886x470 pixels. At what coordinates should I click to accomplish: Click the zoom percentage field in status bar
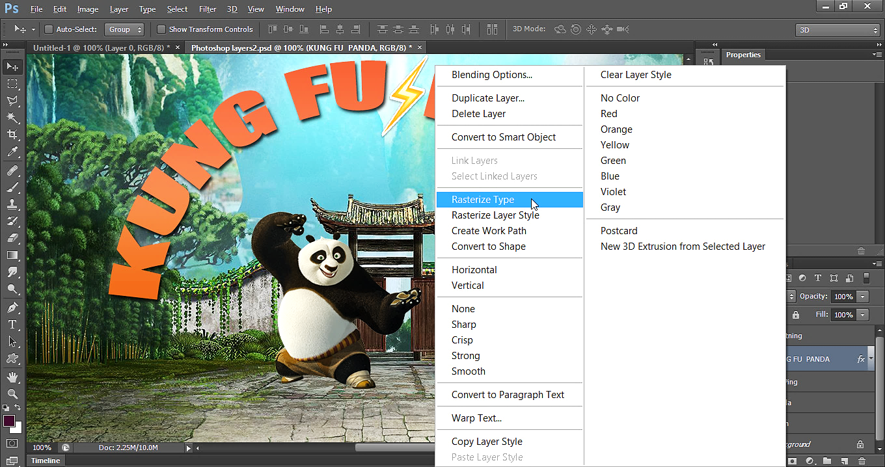[41, 448]
